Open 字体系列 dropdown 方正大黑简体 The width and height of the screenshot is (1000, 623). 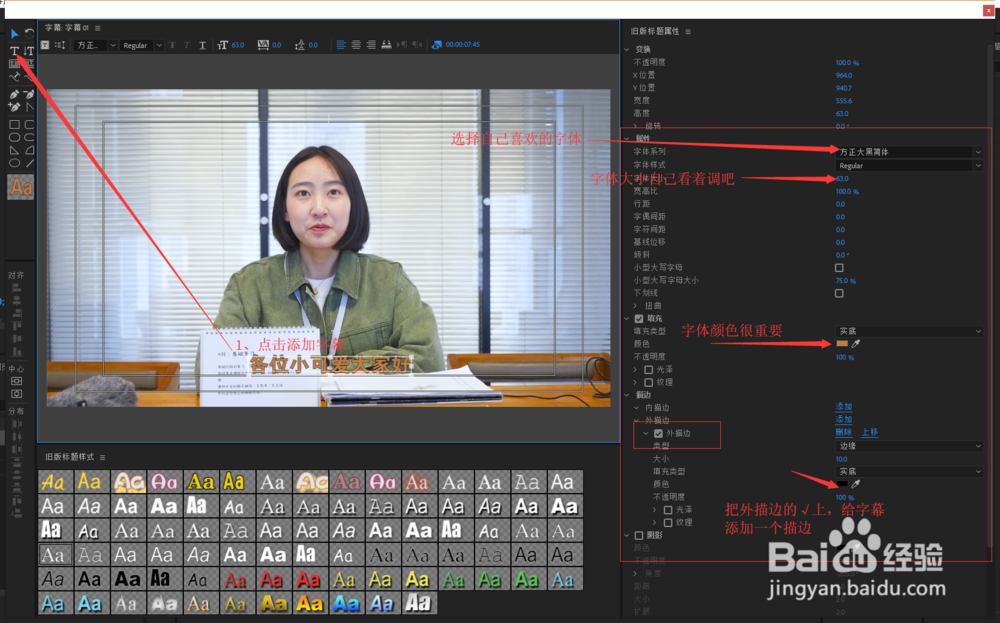click(x=909, y=152)
